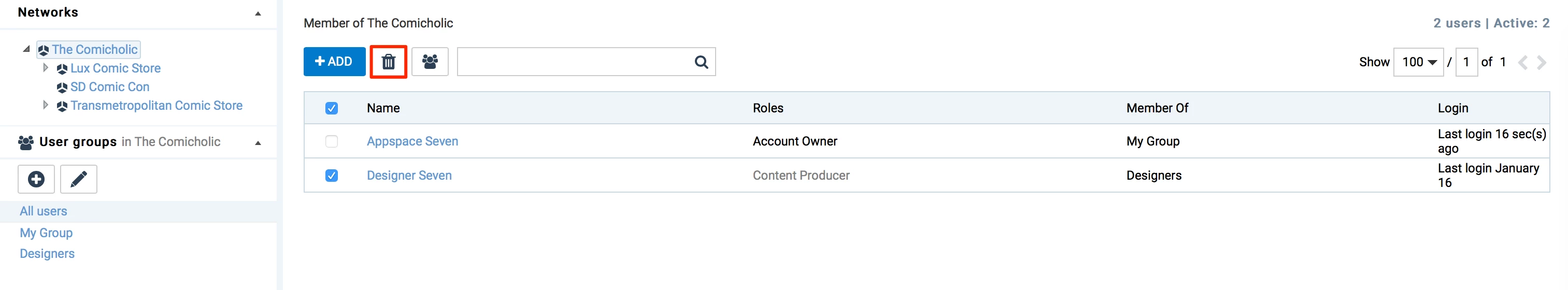Click the edit user group pencil icon

pyautogui.click(x=79, y=179)
